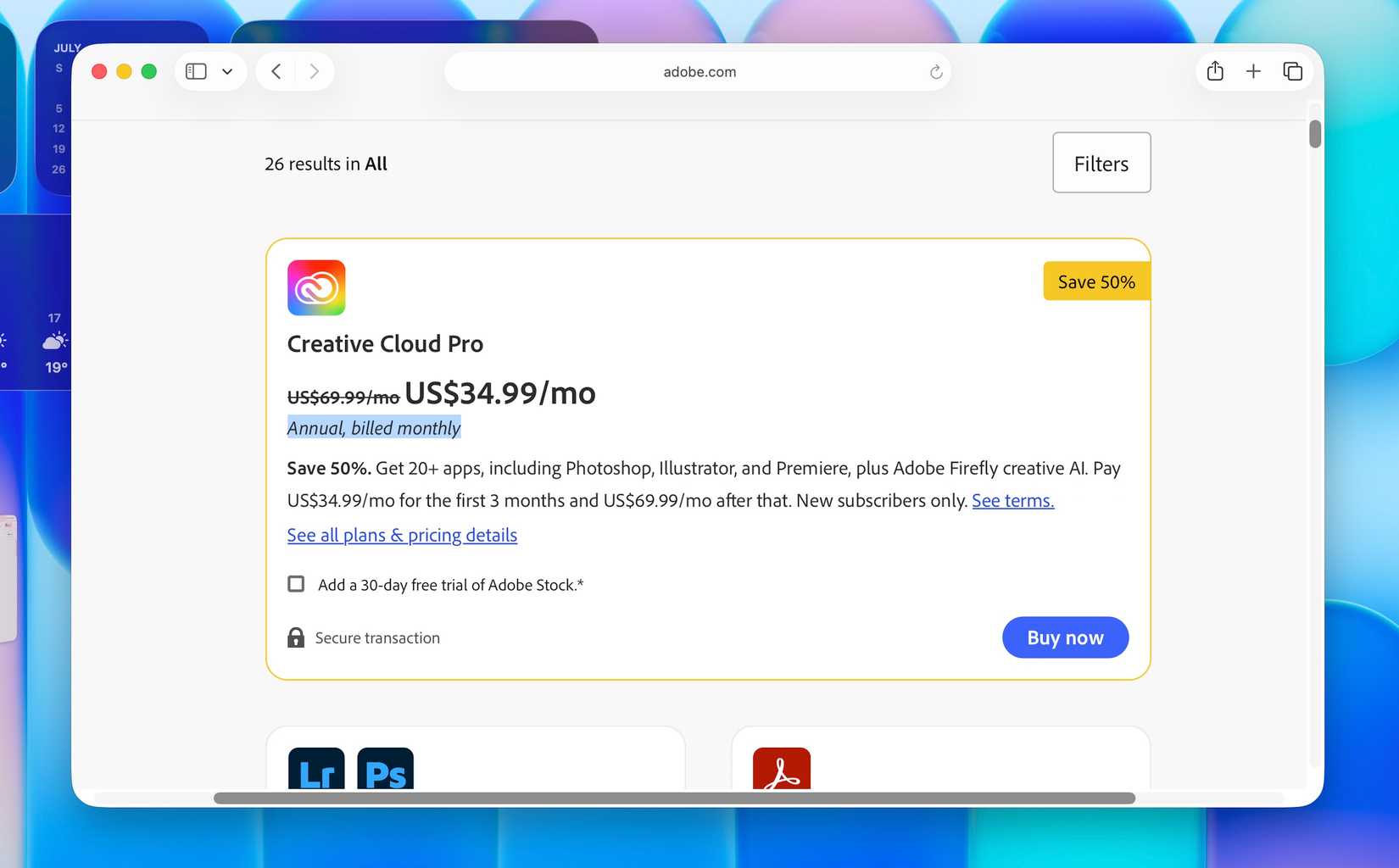The width and height of the screenshot is (1399, 868).
Task: Click the Photoshop Ps product icon
Action: [x=386, y=768]
